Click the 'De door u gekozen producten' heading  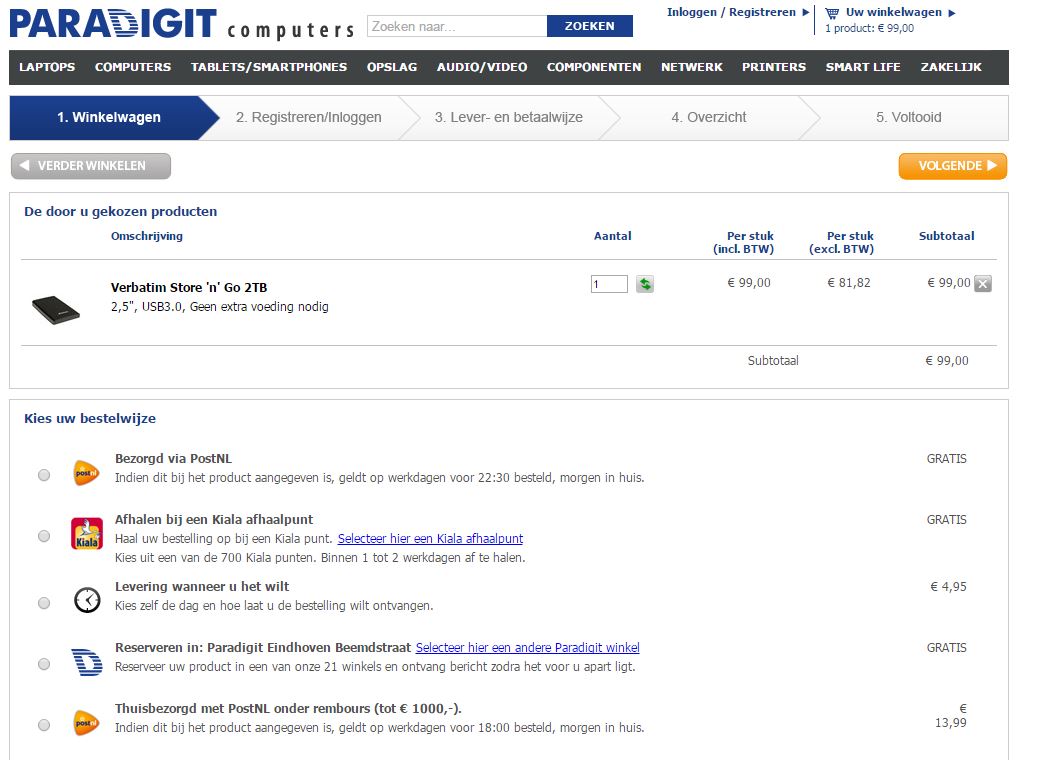(x=120, y=212)
